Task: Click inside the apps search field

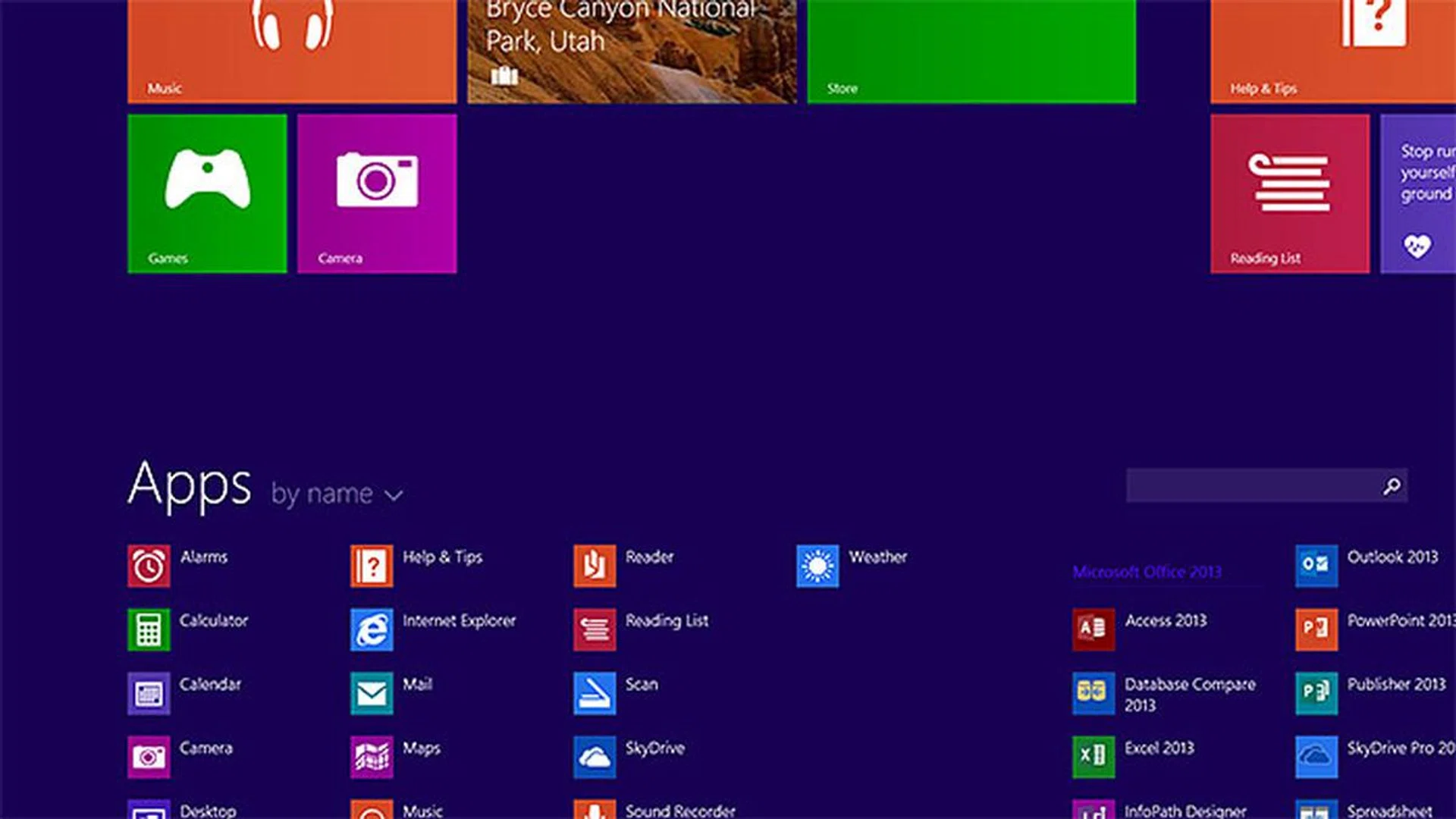Action: [x=1251, y=485]
